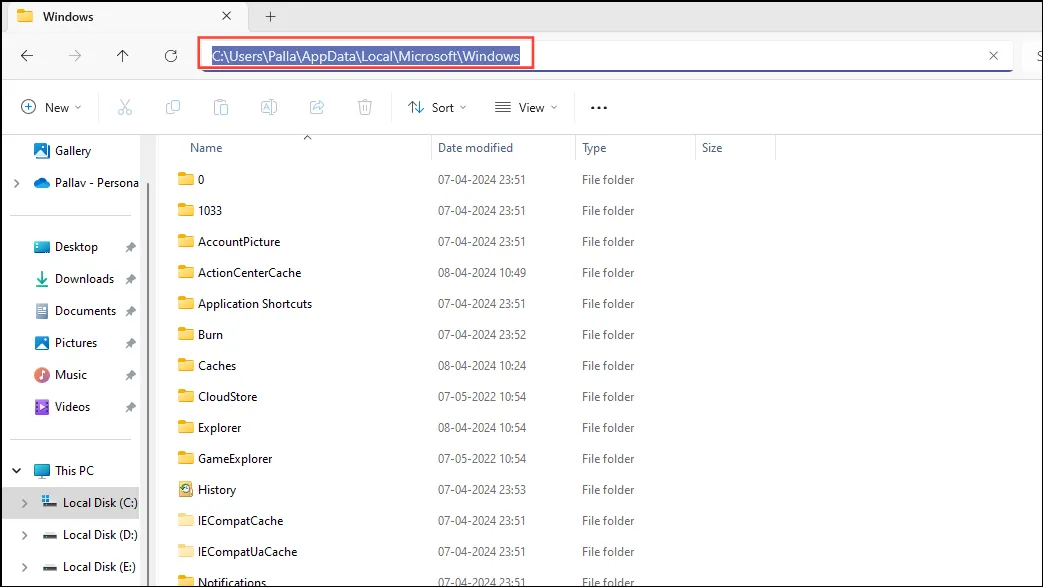Click the Cut scissors icon
The width and height of the screenshot is (1043, 587).
click(x=124, y=107)
